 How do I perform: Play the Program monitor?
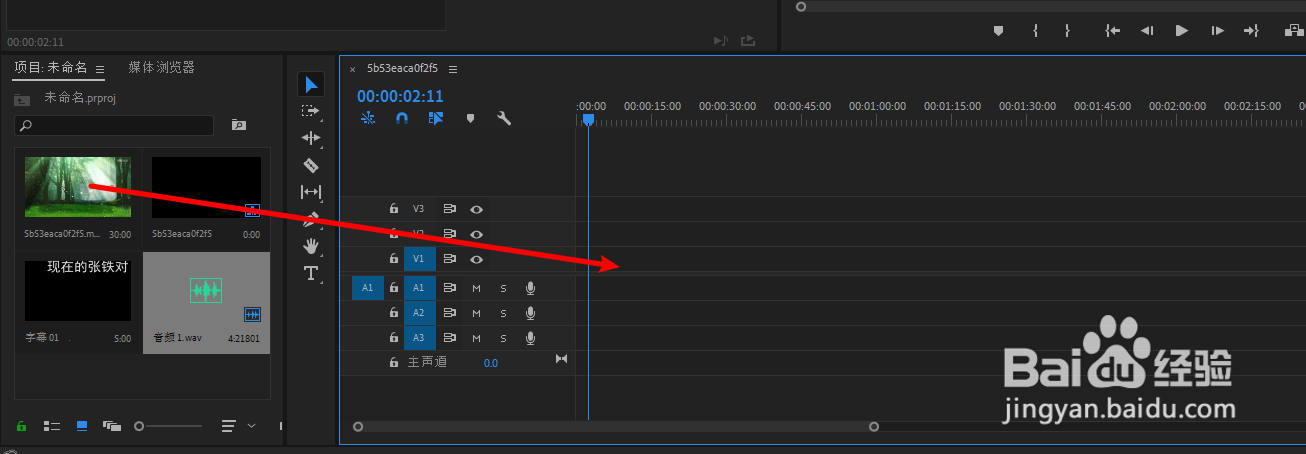pos(1182,31)
